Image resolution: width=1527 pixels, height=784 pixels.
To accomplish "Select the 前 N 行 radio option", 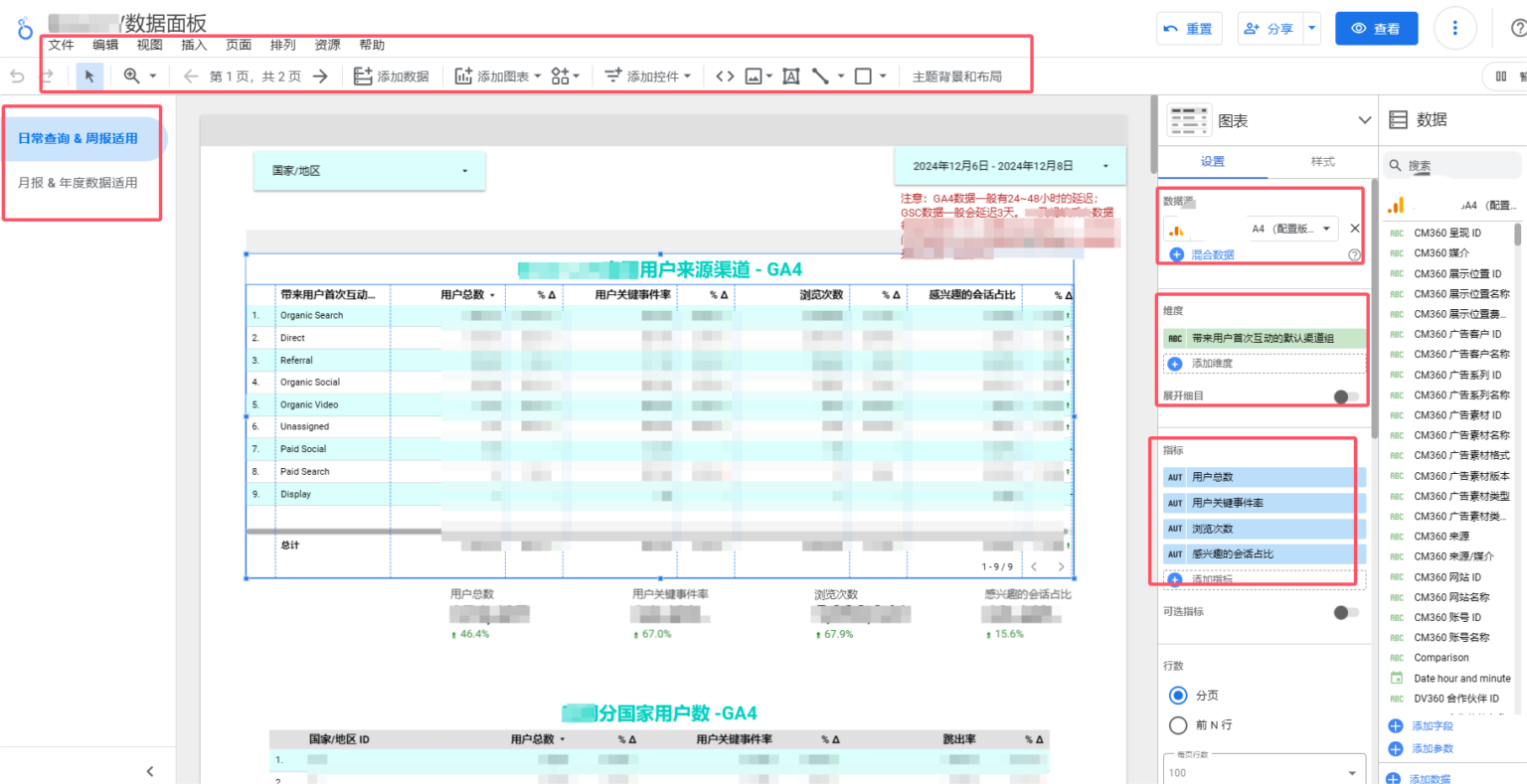I will tap(1178, 725).
